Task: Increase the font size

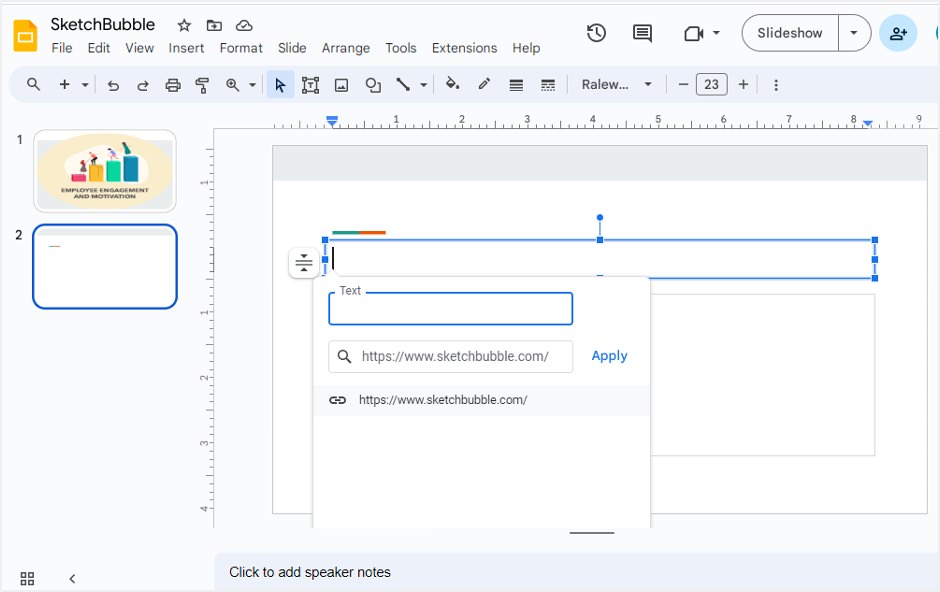Action: [x=743, y=84]
